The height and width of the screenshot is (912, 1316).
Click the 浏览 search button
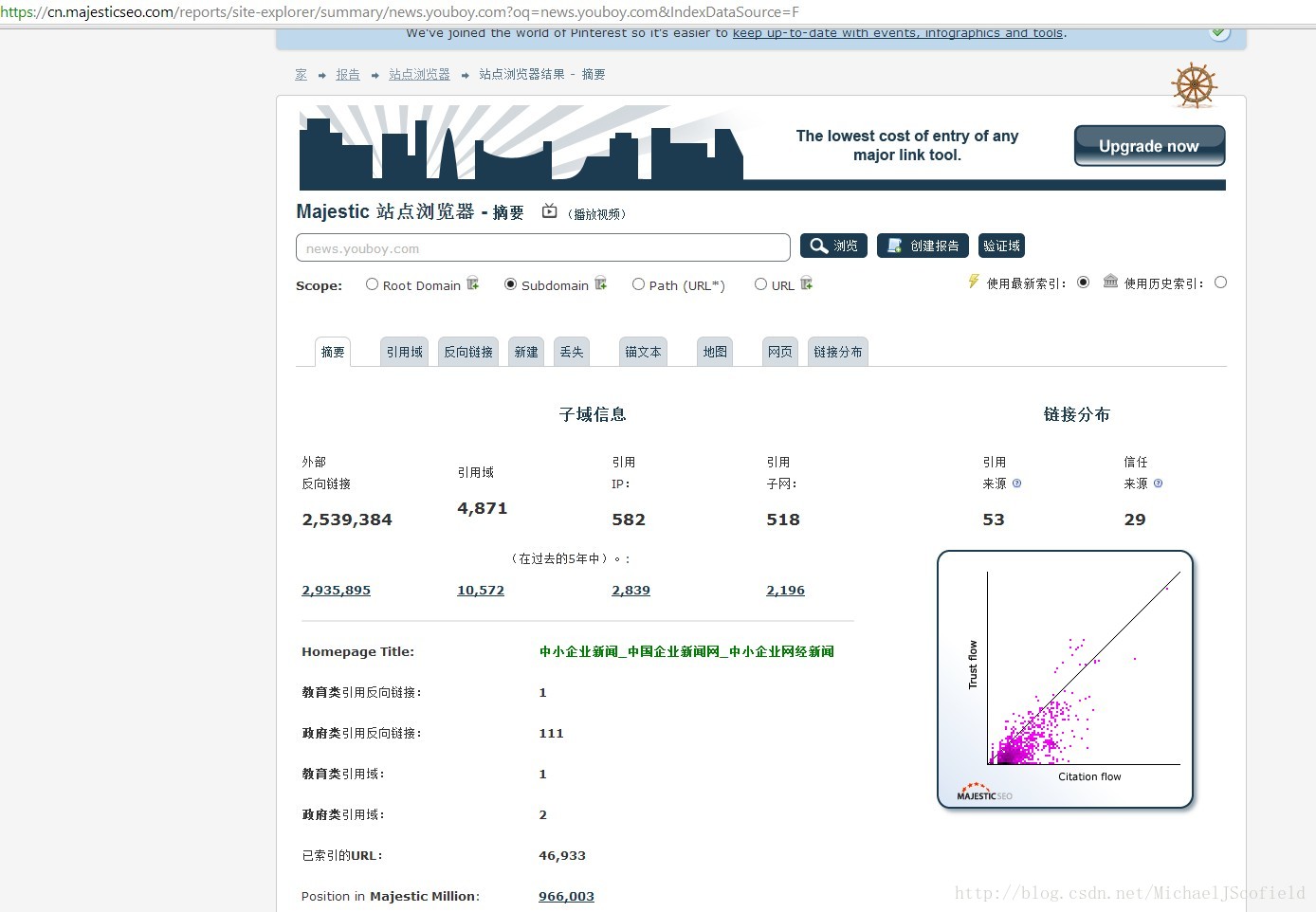(x=833, y=246)
